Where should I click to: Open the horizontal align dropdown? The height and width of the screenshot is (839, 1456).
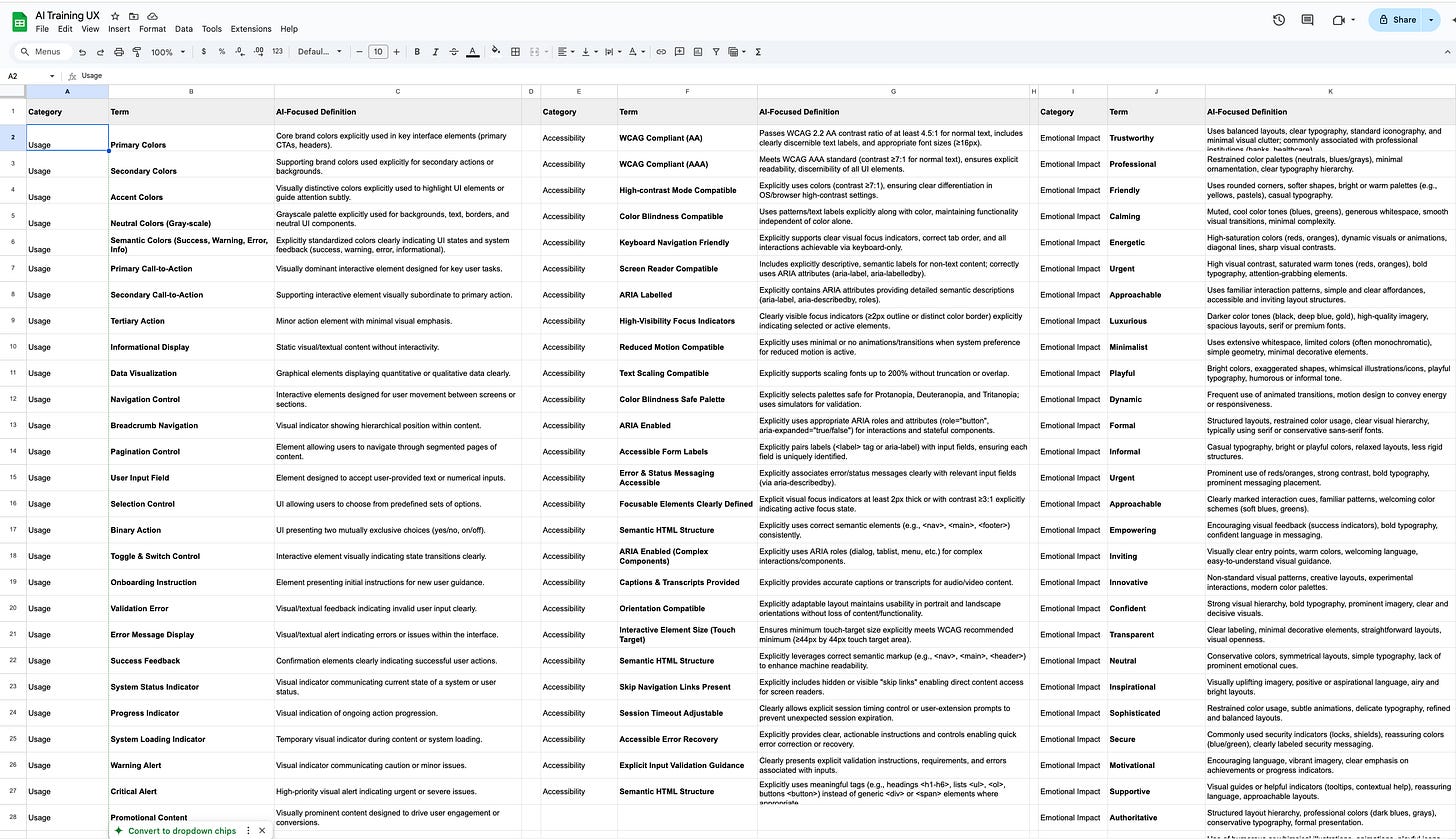564,52
